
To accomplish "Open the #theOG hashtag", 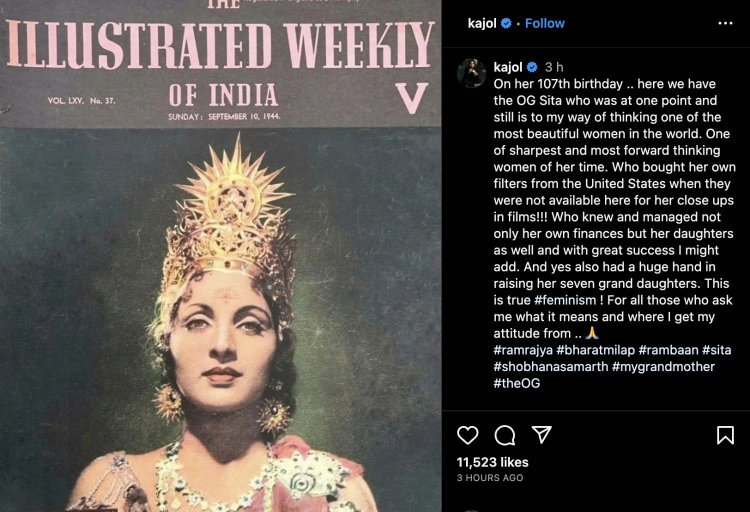I will [x=517, y=382].
